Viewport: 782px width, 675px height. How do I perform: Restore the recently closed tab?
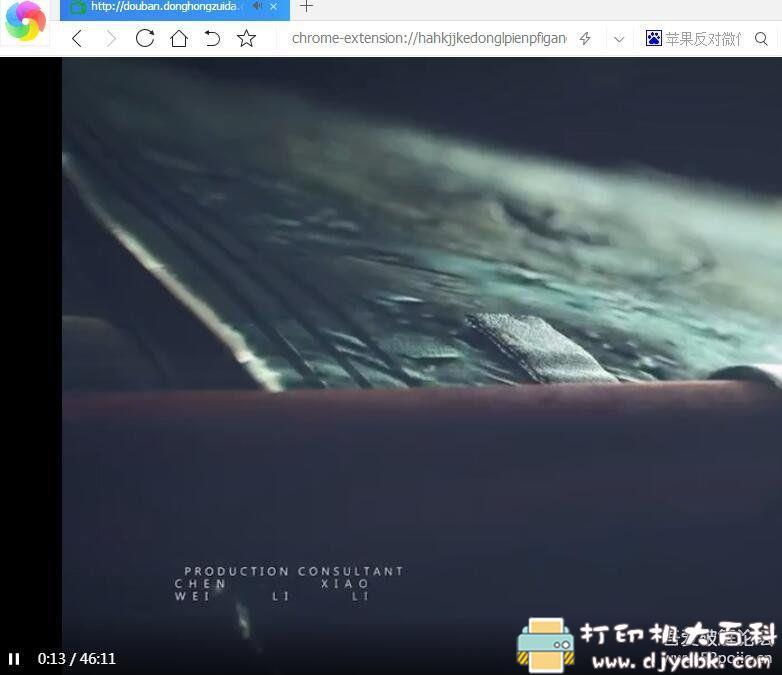point(212,38)
